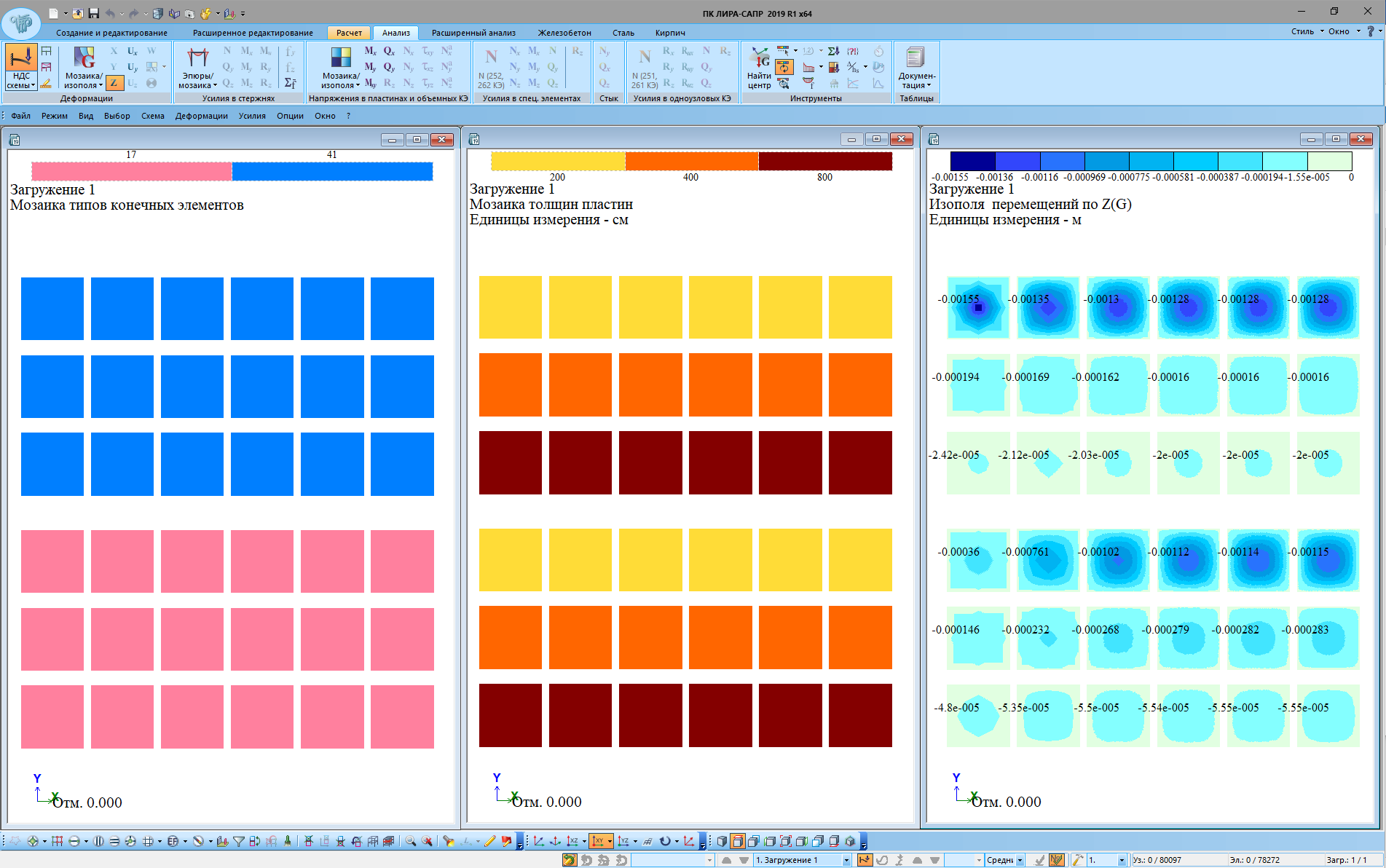Screen dimensions: 1386x868
Task: Click the Save icon in quick access toolbar
Action: click(x=94, y=13)
